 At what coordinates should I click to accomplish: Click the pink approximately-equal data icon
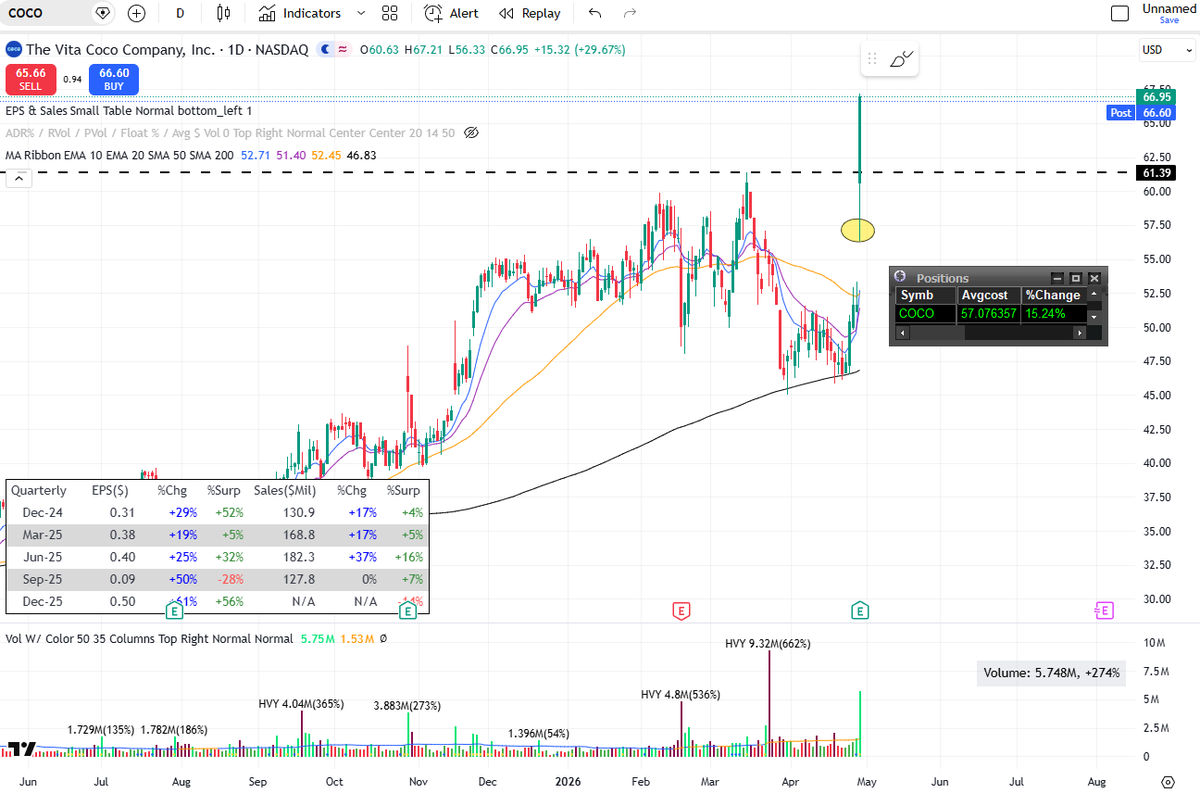click(x=343, y=49)
